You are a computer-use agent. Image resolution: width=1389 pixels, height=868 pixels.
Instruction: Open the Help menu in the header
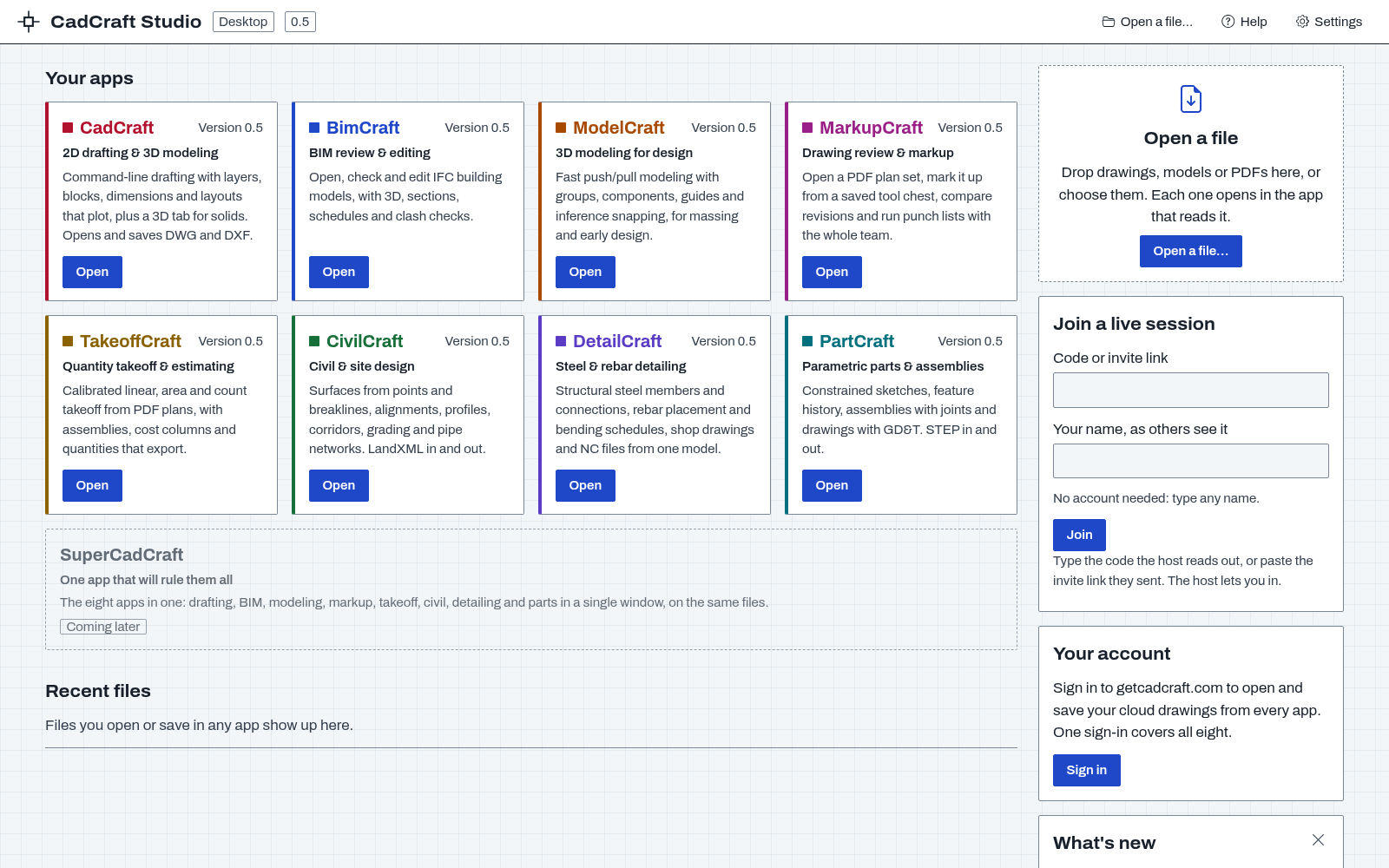click(1244, 22)
